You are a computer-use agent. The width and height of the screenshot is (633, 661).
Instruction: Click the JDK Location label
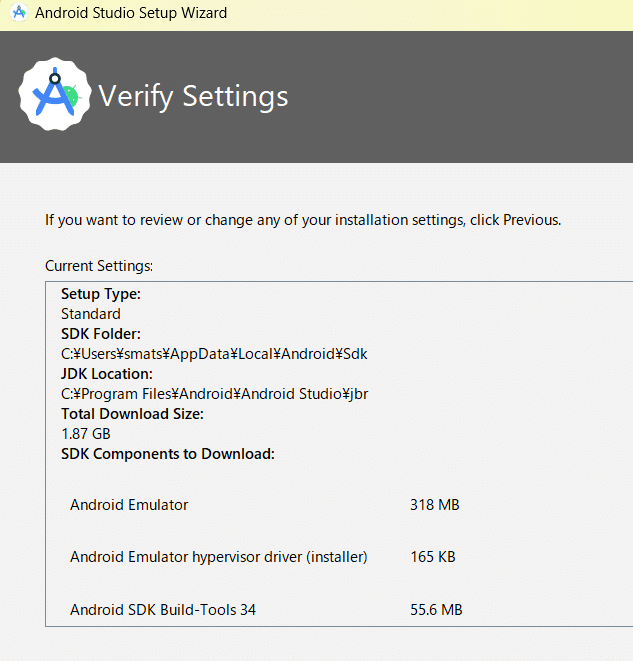tap(107, 374)
